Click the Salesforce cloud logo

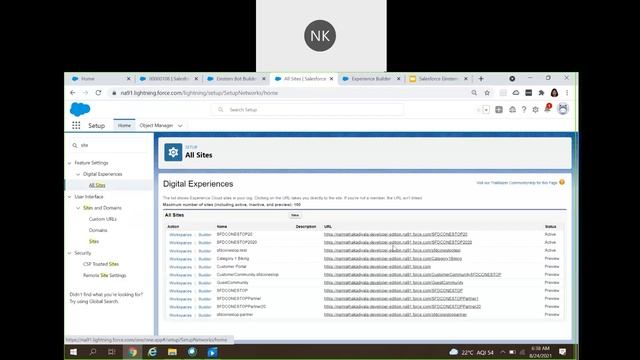click(x=80, y=109)
